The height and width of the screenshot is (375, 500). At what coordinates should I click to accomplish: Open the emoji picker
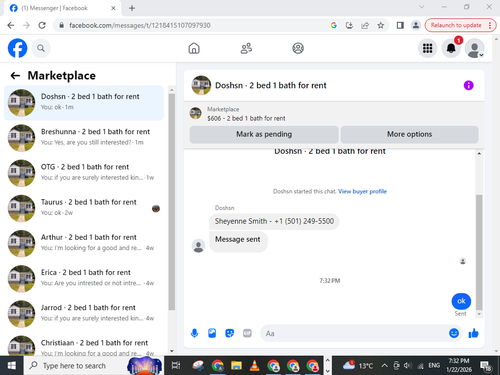(454, 333)
